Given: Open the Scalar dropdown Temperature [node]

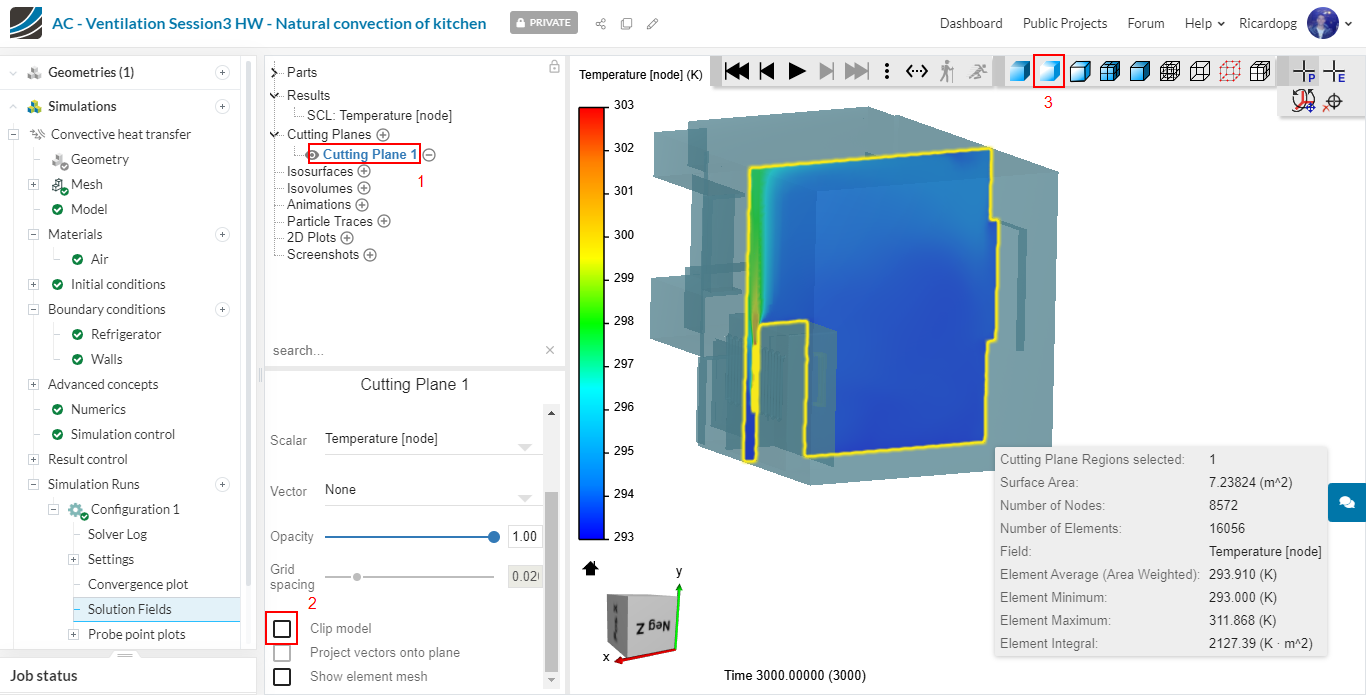Looking at the screenshot, I should (432, 439).
